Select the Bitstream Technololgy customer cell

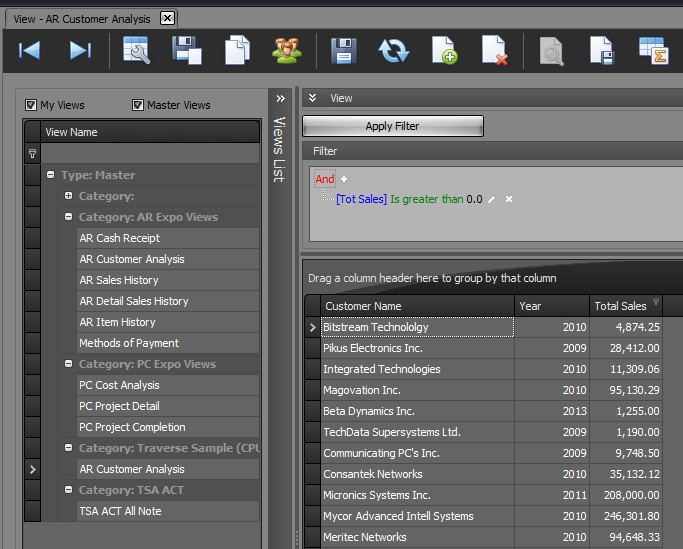coord(417,327)
